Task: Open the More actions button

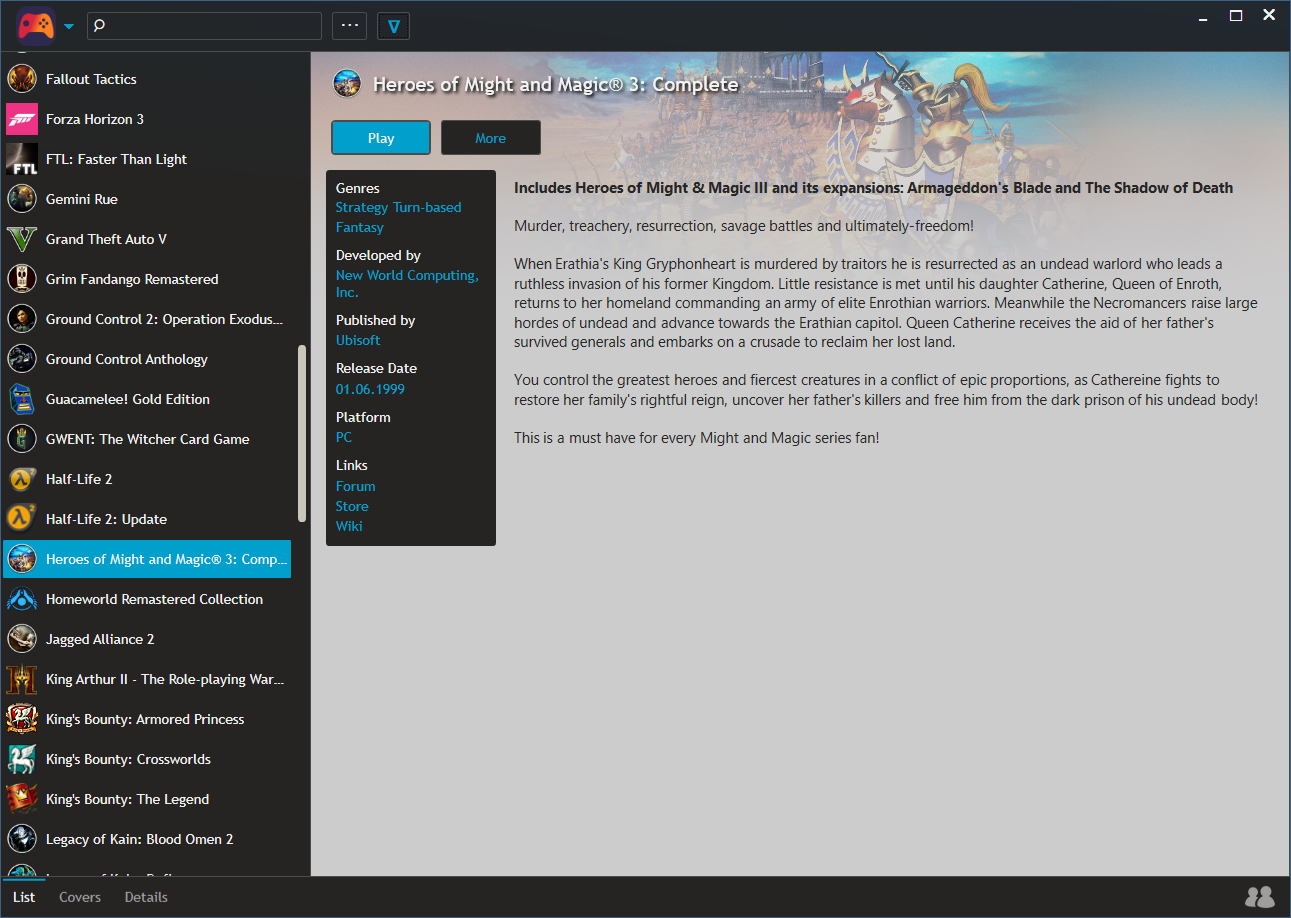Action: pyautogui.click(x=490, y=138)
